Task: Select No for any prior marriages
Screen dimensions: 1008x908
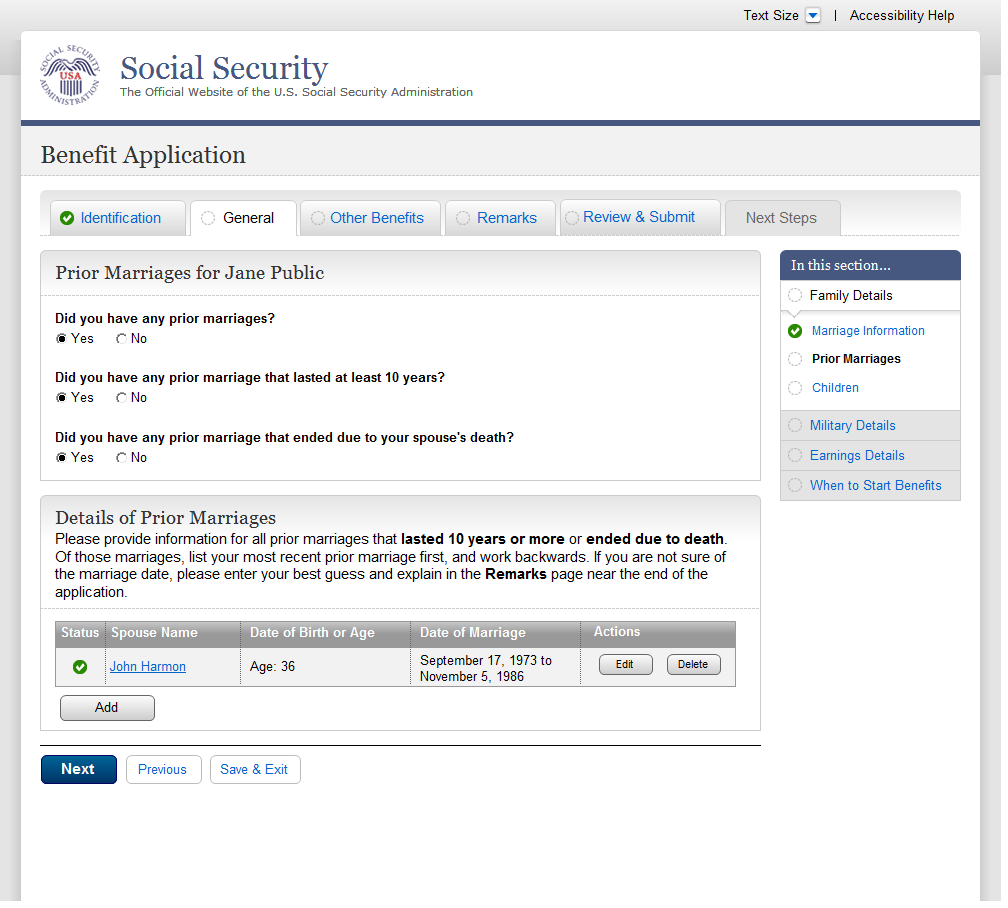Action: [x=121, y=340]
